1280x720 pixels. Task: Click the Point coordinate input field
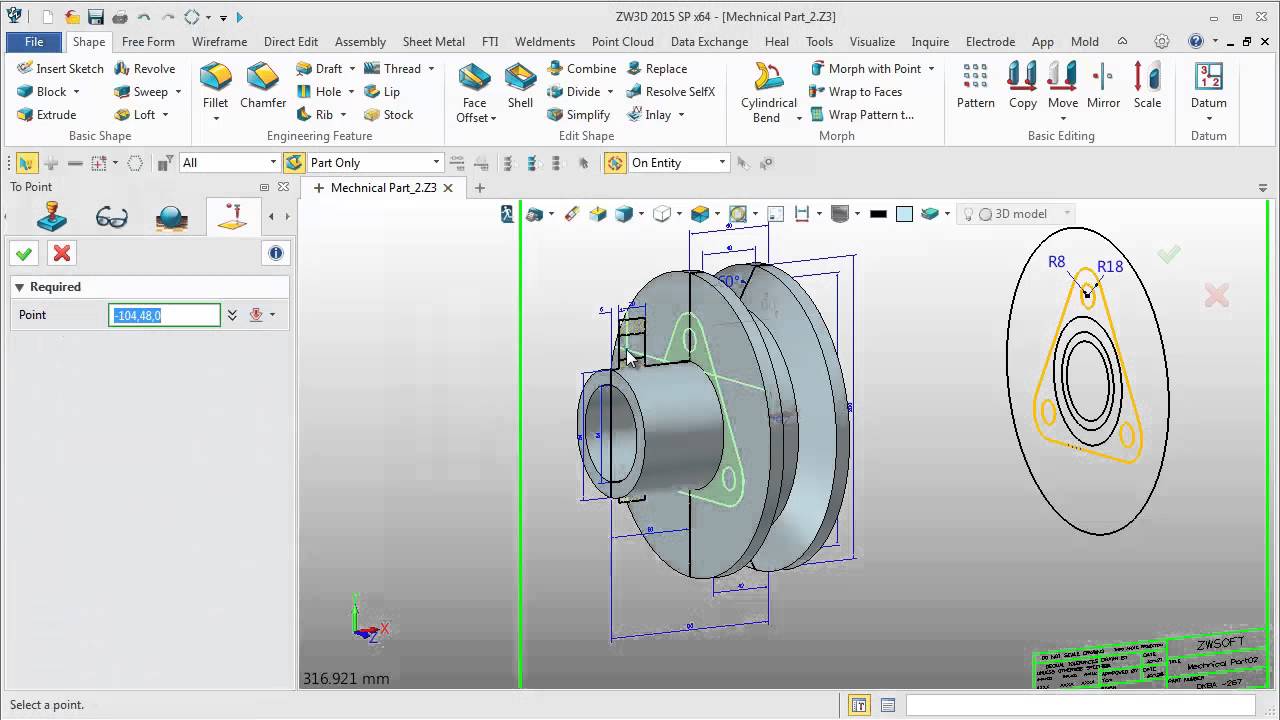pyautogui.click(x=164, y=315)
